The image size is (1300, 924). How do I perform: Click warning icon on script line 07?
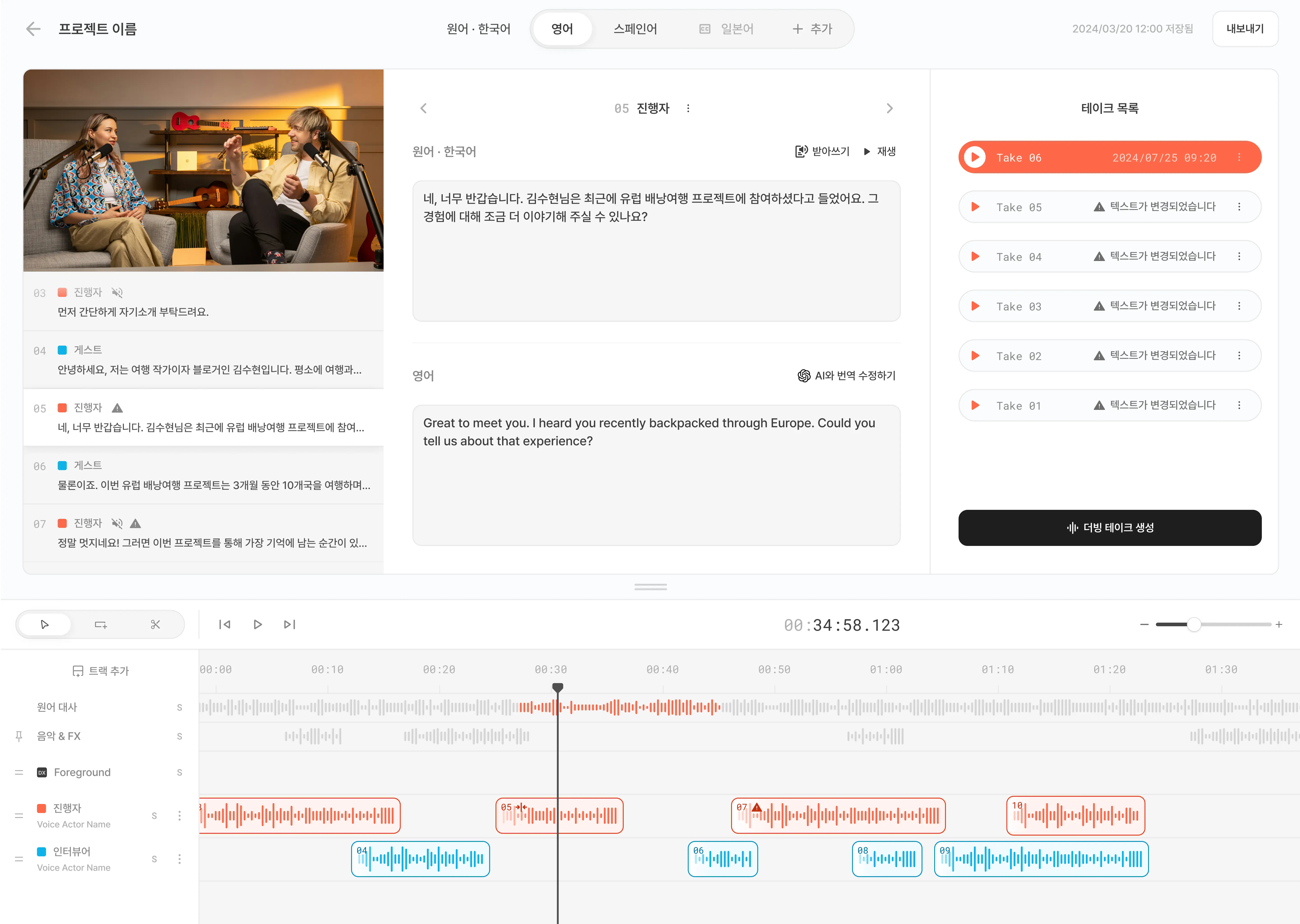[135, 523]
